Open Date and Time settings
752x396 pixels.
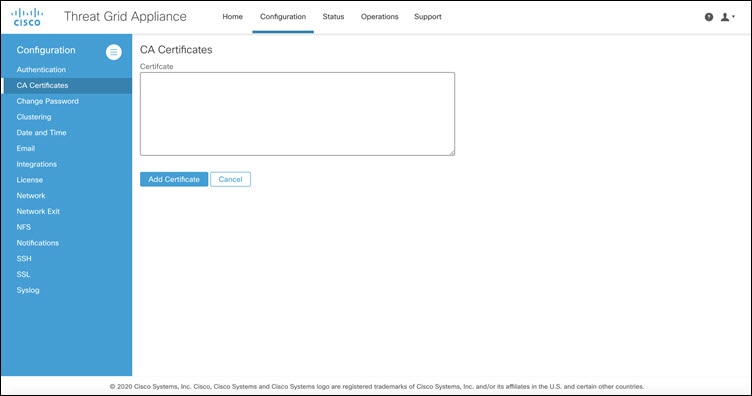click(41, 133)
